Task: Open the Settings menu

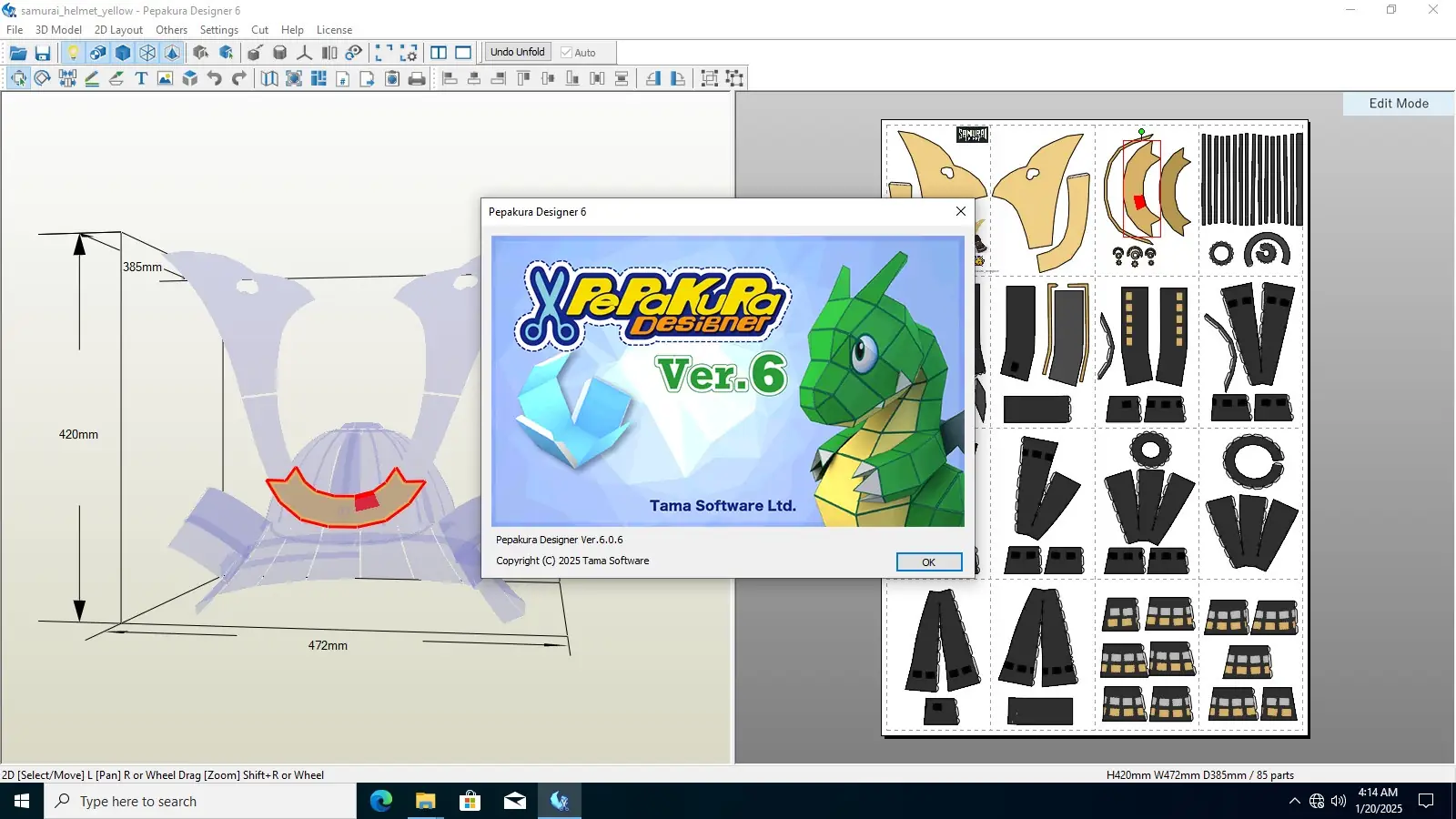Action: tap(218, 30)
